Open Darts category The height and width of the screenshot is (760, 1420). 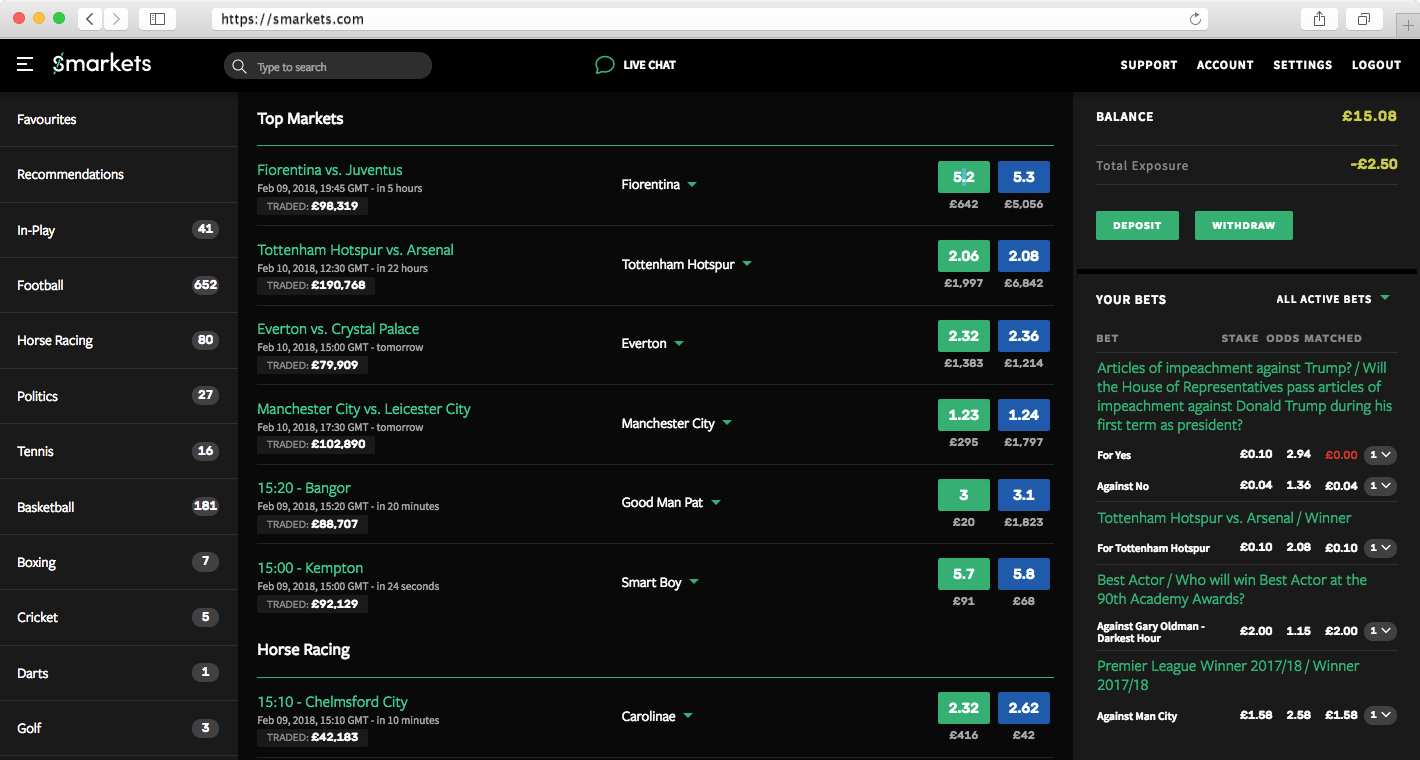coord(119,673)
